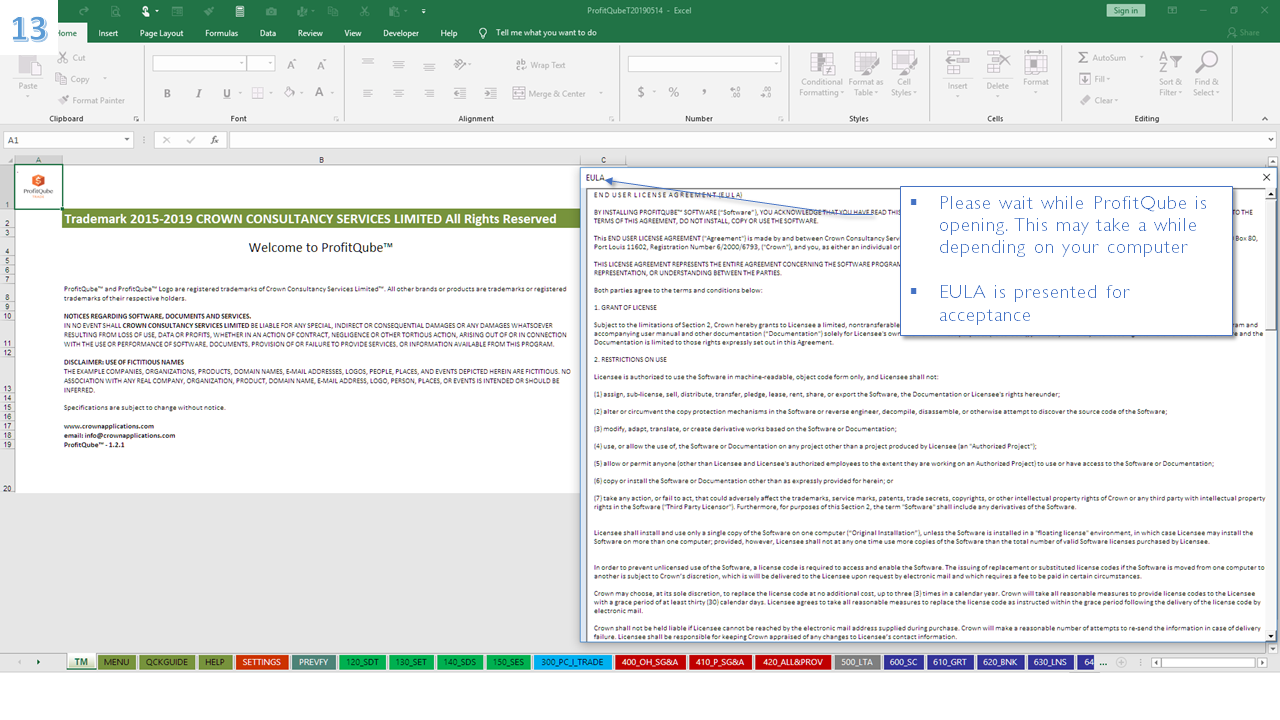
Task: Open Cell Styles gallery
Action: coord(904,75)
